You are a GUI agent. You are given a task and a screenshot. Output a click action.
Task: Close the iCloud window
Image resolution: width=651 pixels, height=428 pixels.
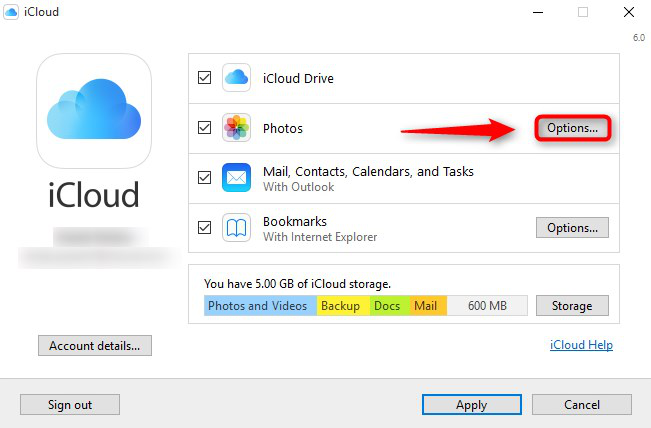(x=629, y=12)
